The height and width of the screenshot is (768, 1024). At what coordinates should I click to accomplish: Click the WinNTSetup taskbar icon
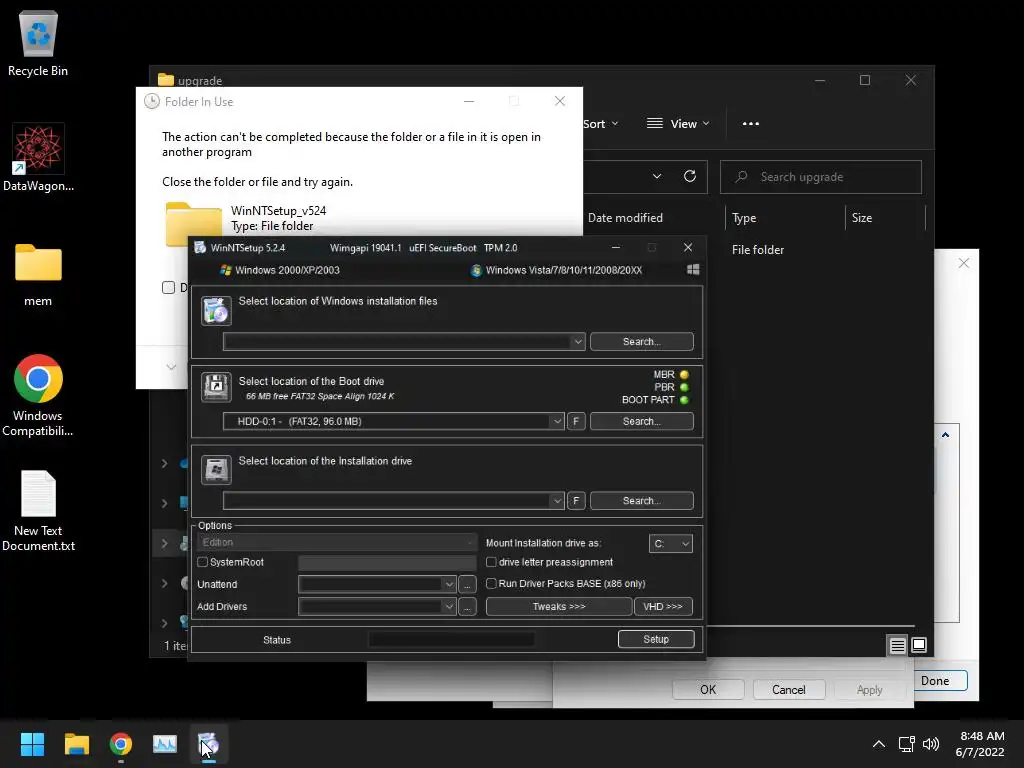[208, 744]
